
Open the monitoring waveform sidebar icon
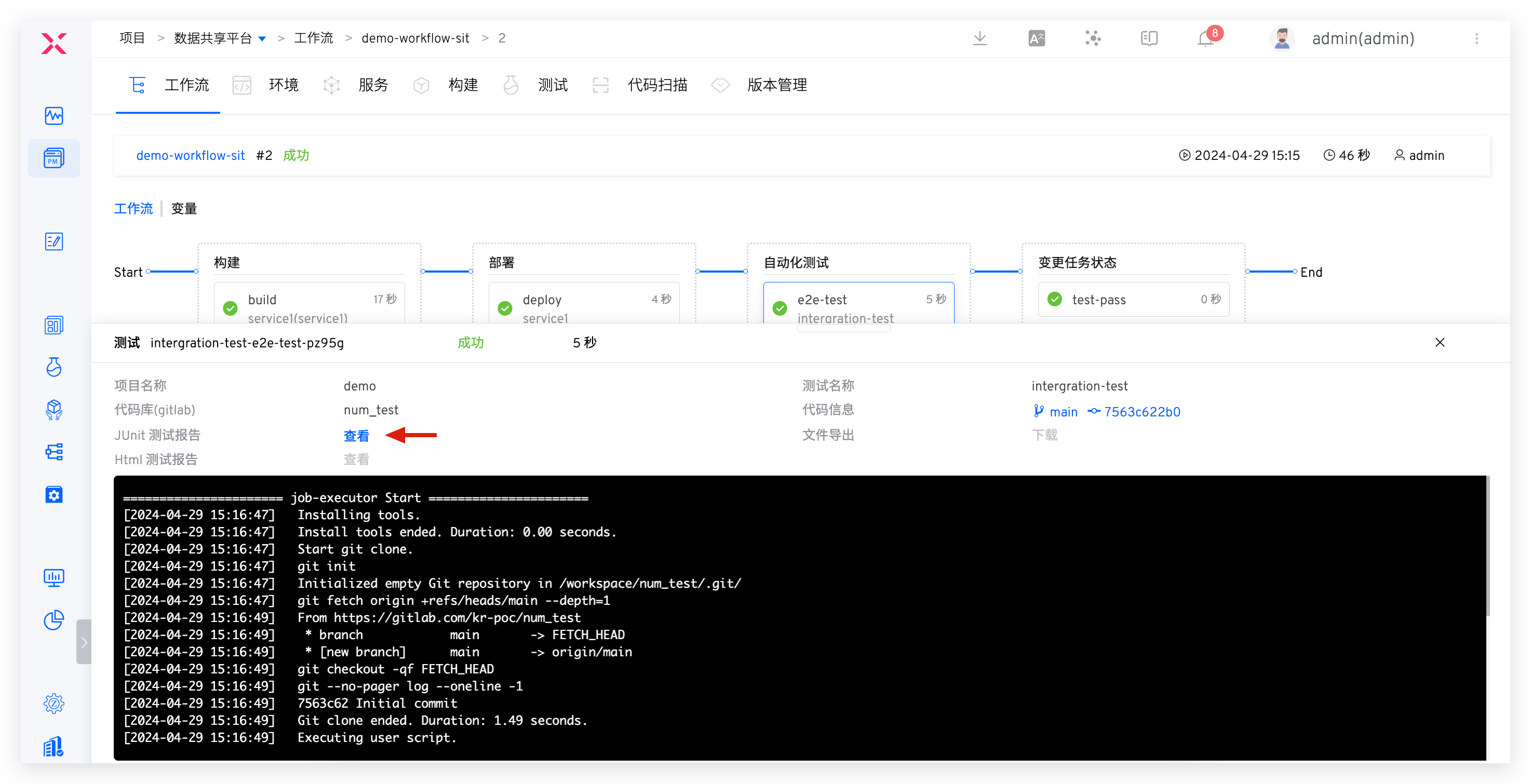(53, 116)
